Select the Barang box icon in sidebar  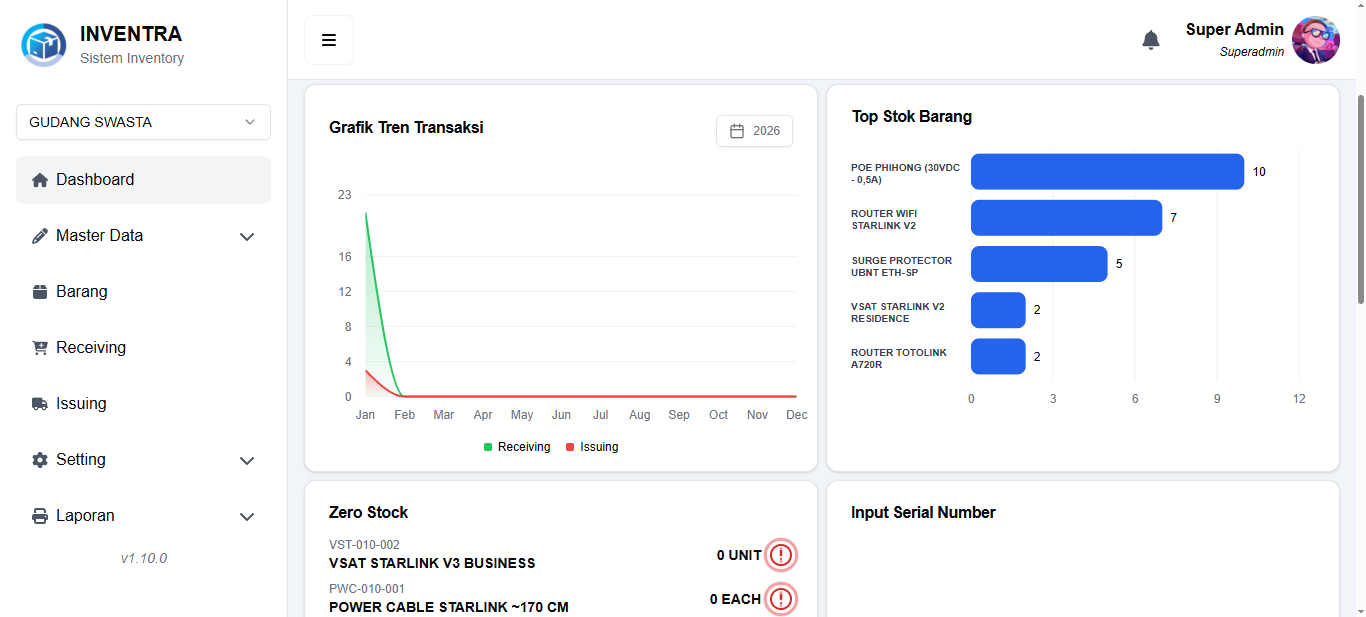click(40, 291)
